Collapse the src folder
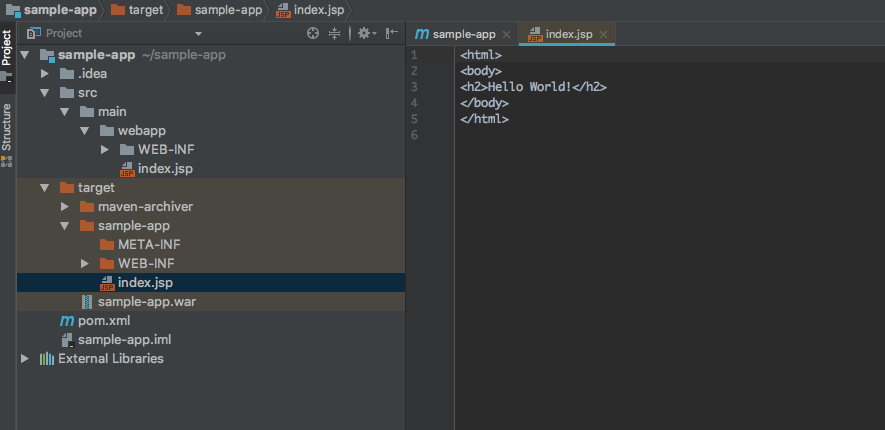The image size is (885, 430). click(x=45, y=93)
